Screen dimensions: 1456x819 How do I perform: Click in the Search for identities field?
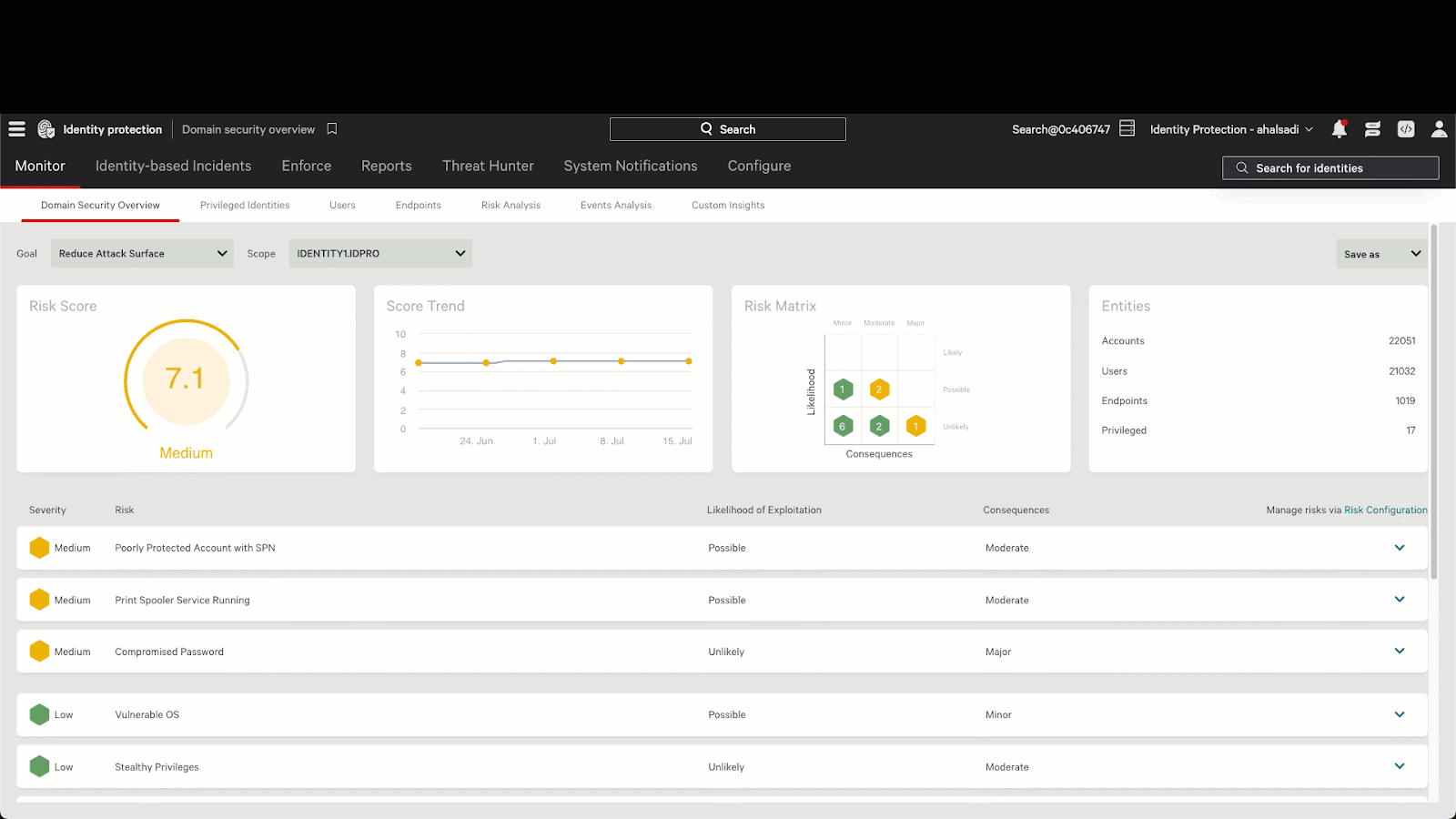click(1330, 167)
